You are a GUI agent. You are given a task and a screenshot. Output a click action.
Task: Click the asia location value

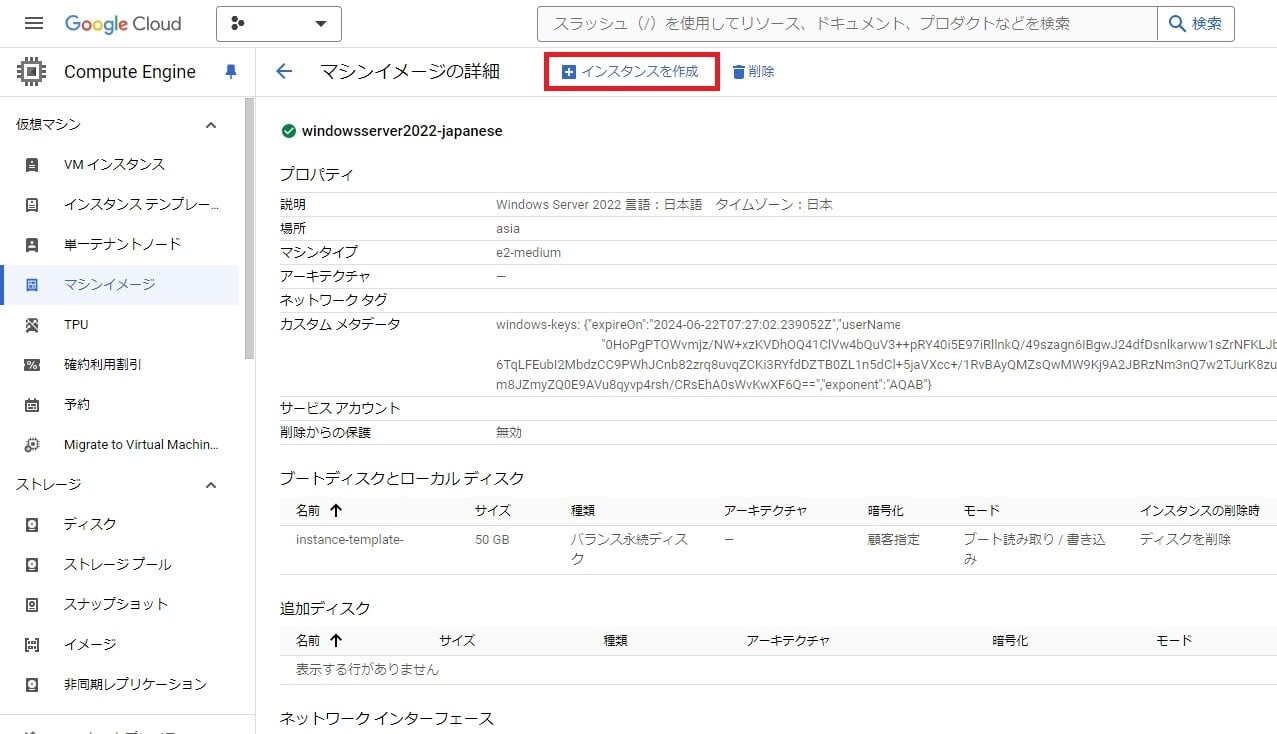[508, 228]
